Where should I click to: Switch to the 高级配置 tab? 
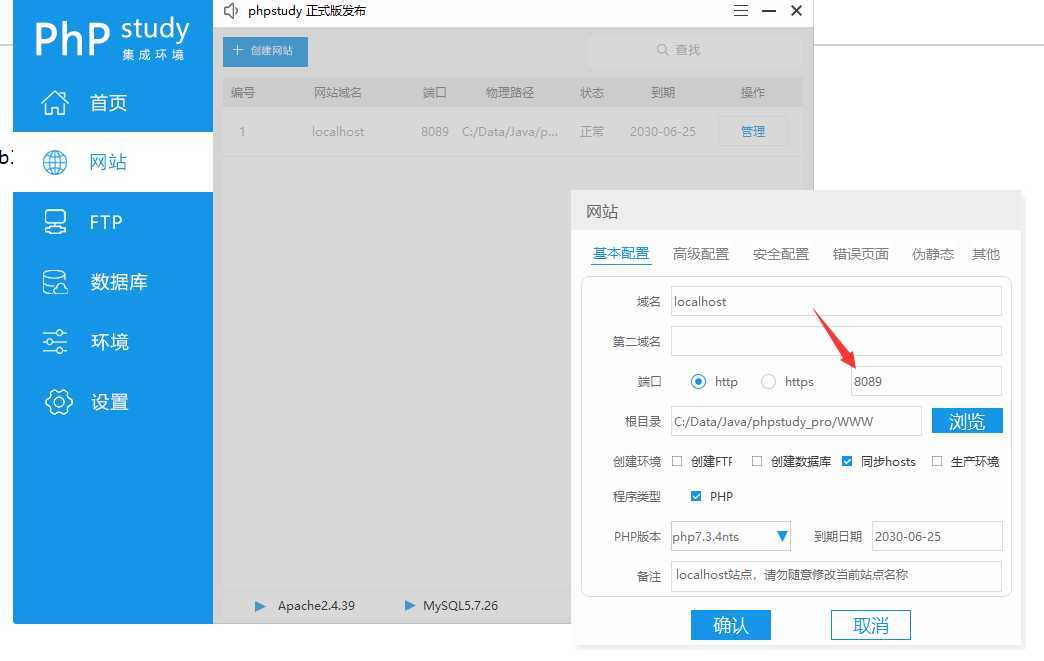tap(700, 254)
